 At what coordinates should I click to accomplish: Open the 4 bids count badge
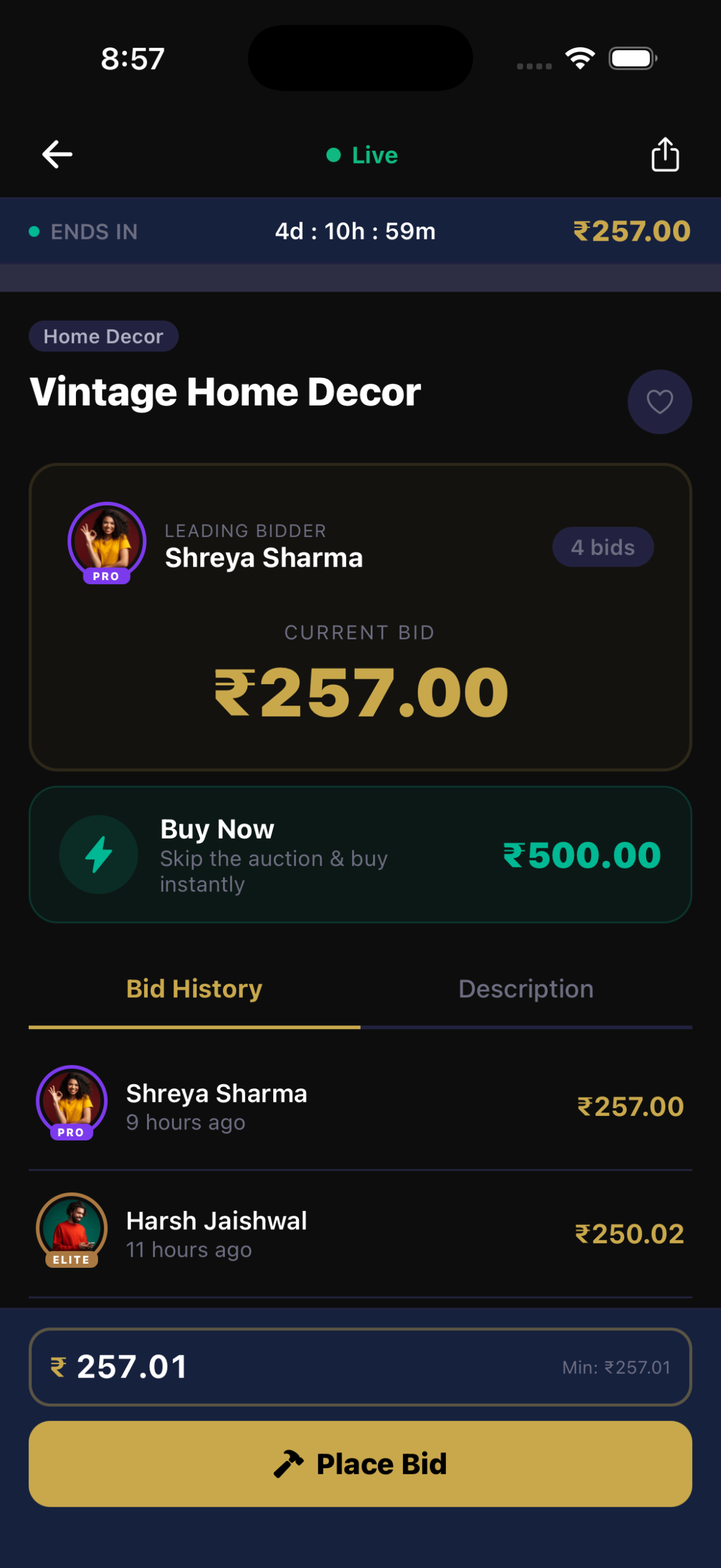coord(602,546)
